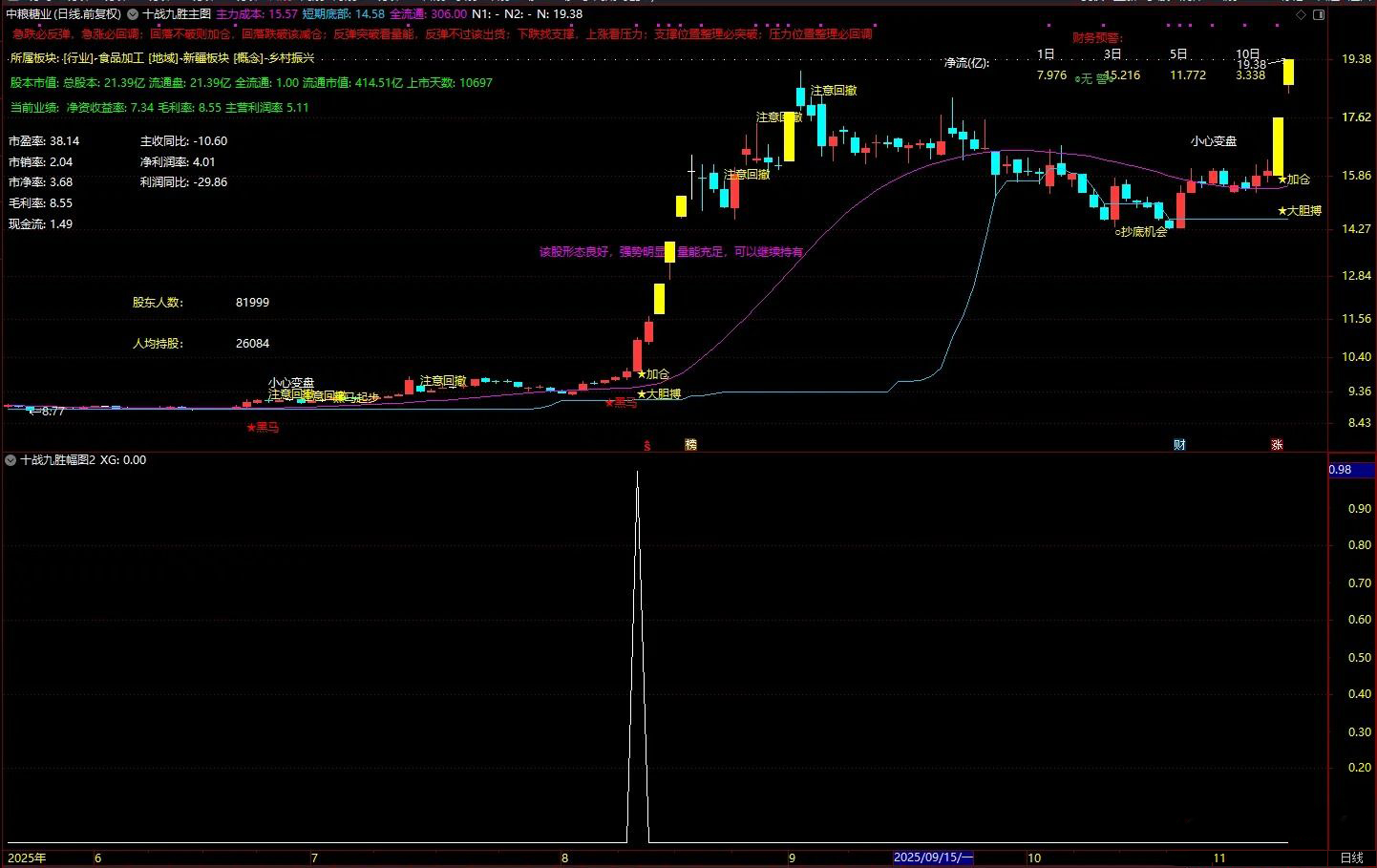This screenshot has height=868, width=1377.
Task: Expand the 十战九胜主图 indicator dropdown
Action: (133, 14)
